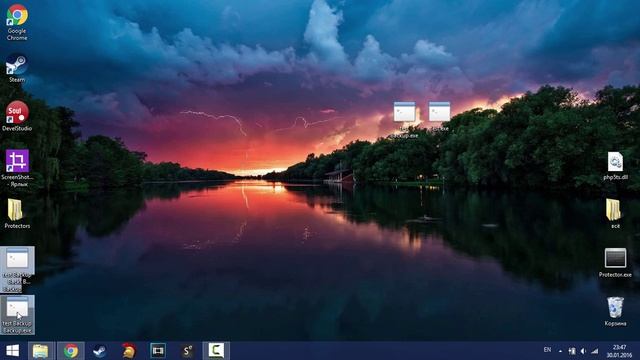Open the Windows Start button

(12, 351)
